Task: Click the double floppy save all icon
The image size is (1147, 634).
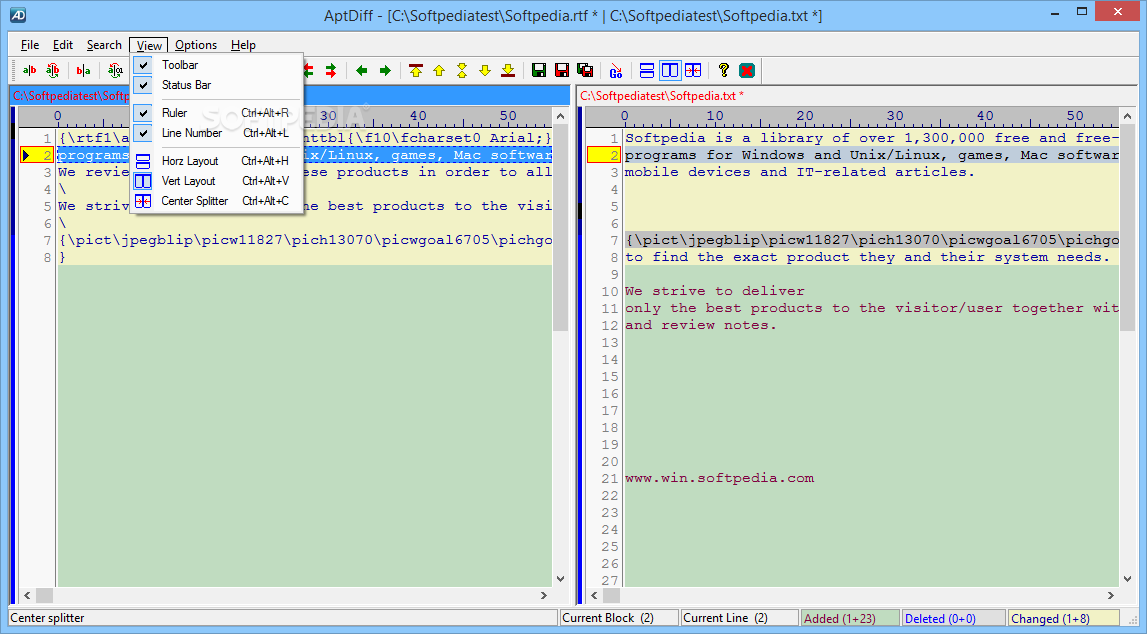Action: 585,70
